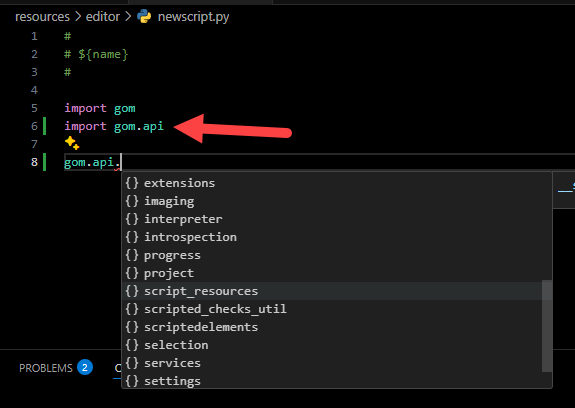This screenshot has width=575, height=408.
Task: Click 'newscript.py' in breadcrumb
Action: (x=193, y=17)
